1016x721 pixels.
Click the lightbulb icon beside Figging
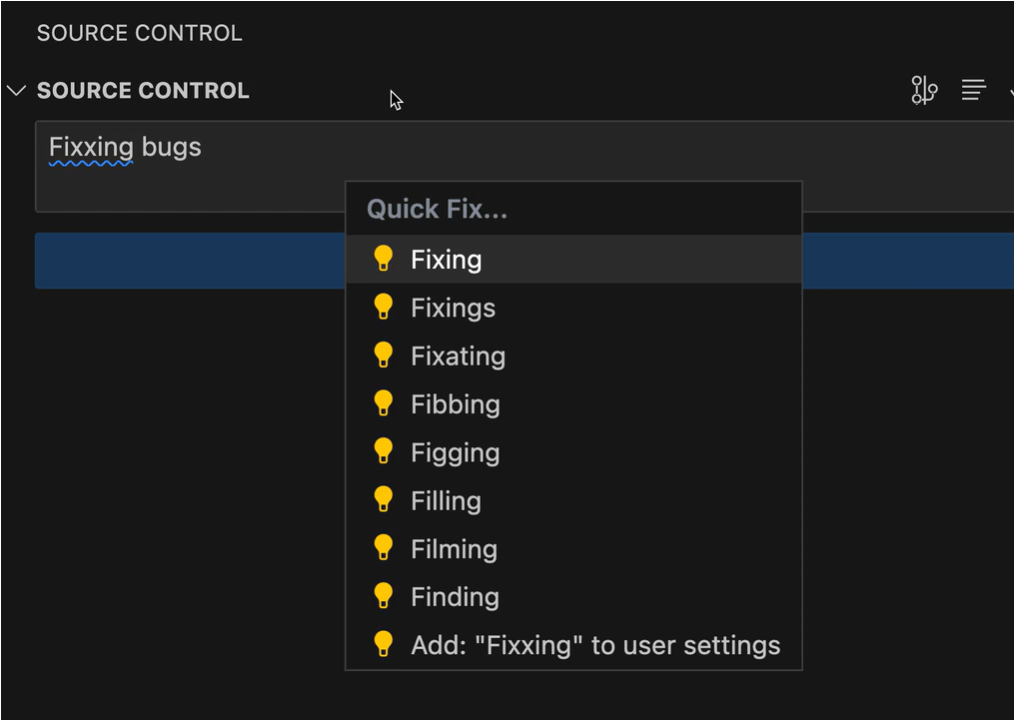383,452
